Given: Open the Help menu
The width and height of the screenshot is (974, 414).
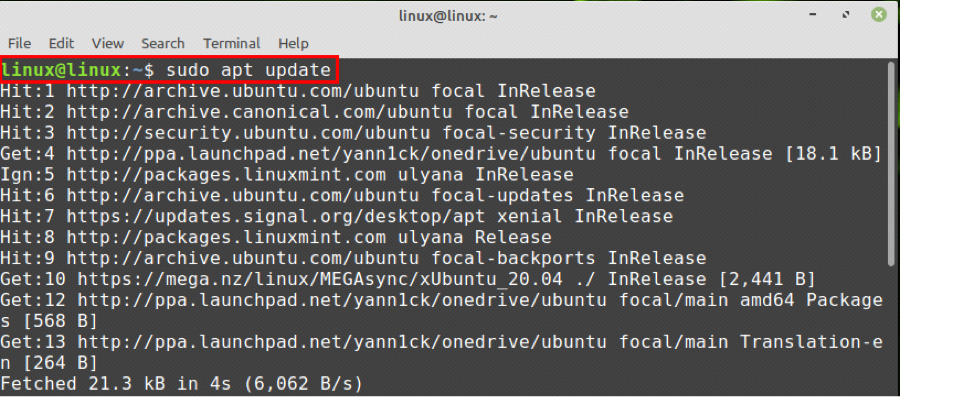Looking at the screenshot, I should tap(293, 43).
